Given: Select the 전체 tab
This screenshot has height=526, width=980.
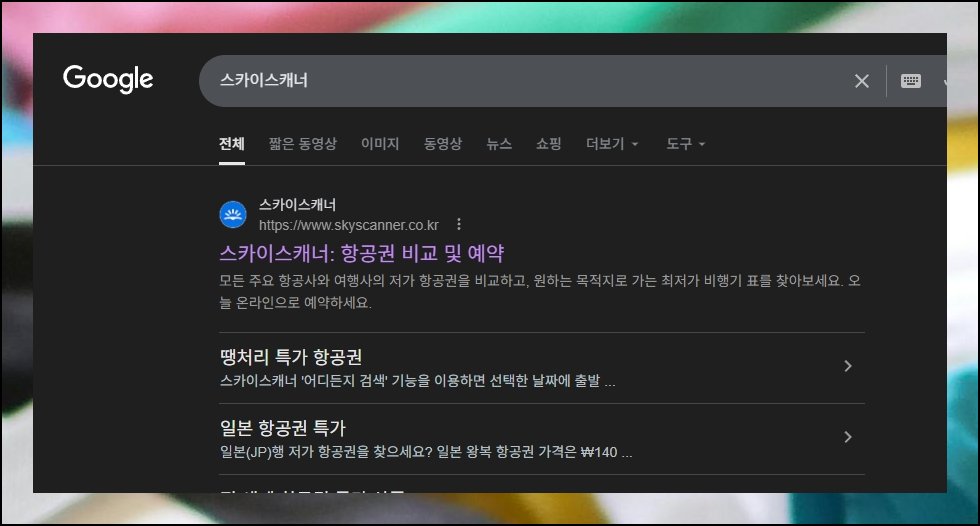Looking at the screenshot, I should (232, 144).
